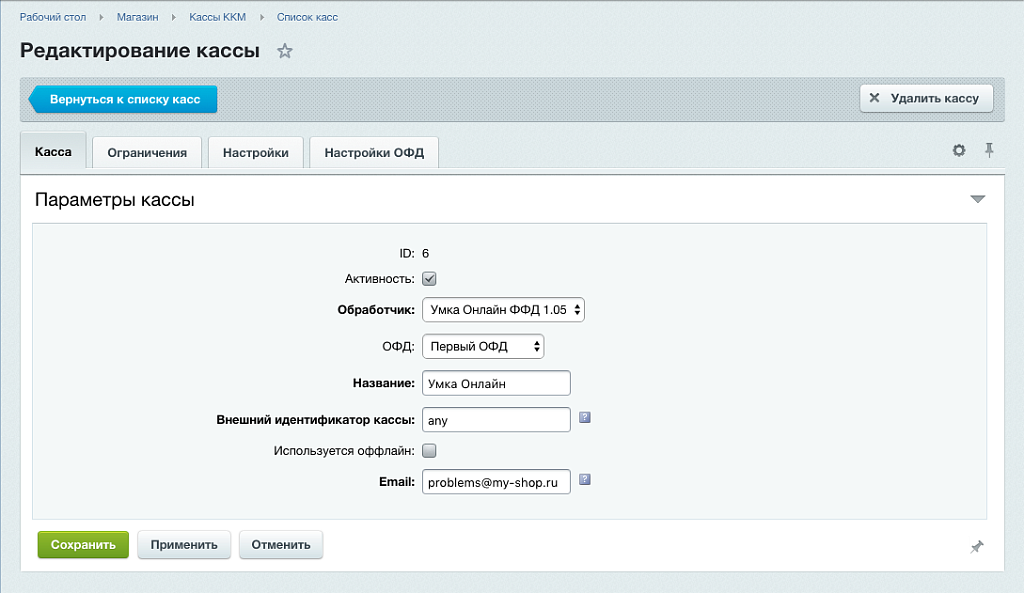Go back via Вернуться к списку касс
The height and width of the screenshot is (593, 1024).
[124, 99]
